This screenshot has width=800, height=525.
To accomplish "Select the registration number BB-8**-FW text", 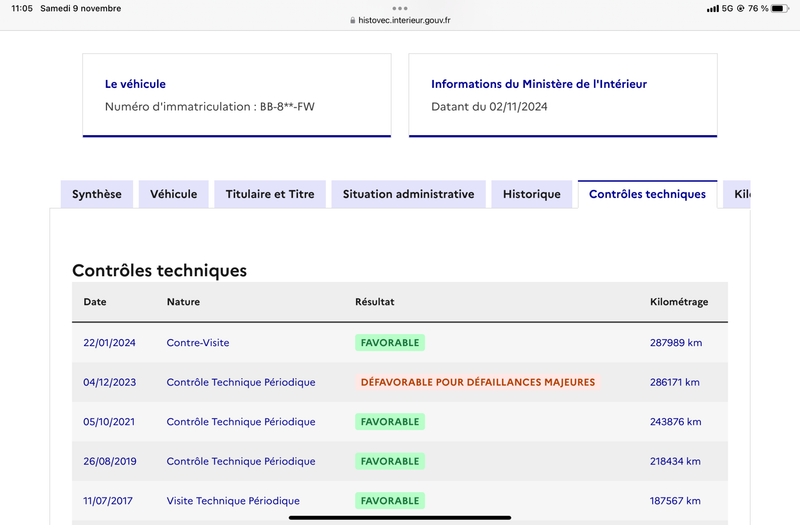I will click(x=287, y=107).
